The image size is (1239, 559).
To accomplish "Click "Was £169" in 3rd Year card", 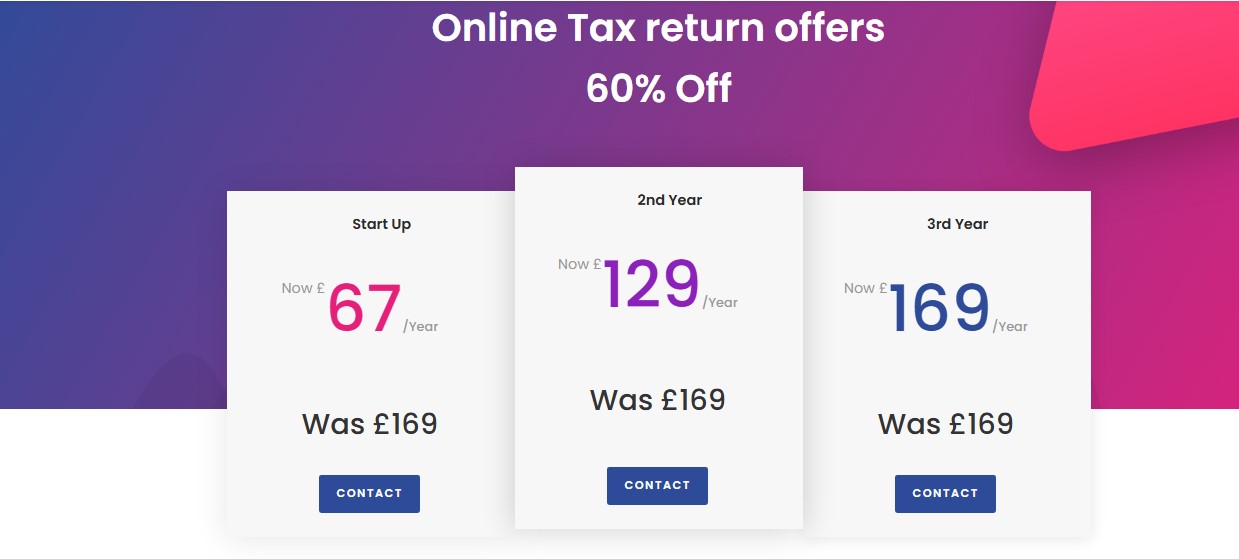I will pyautogui.click(x=945, y=424).
